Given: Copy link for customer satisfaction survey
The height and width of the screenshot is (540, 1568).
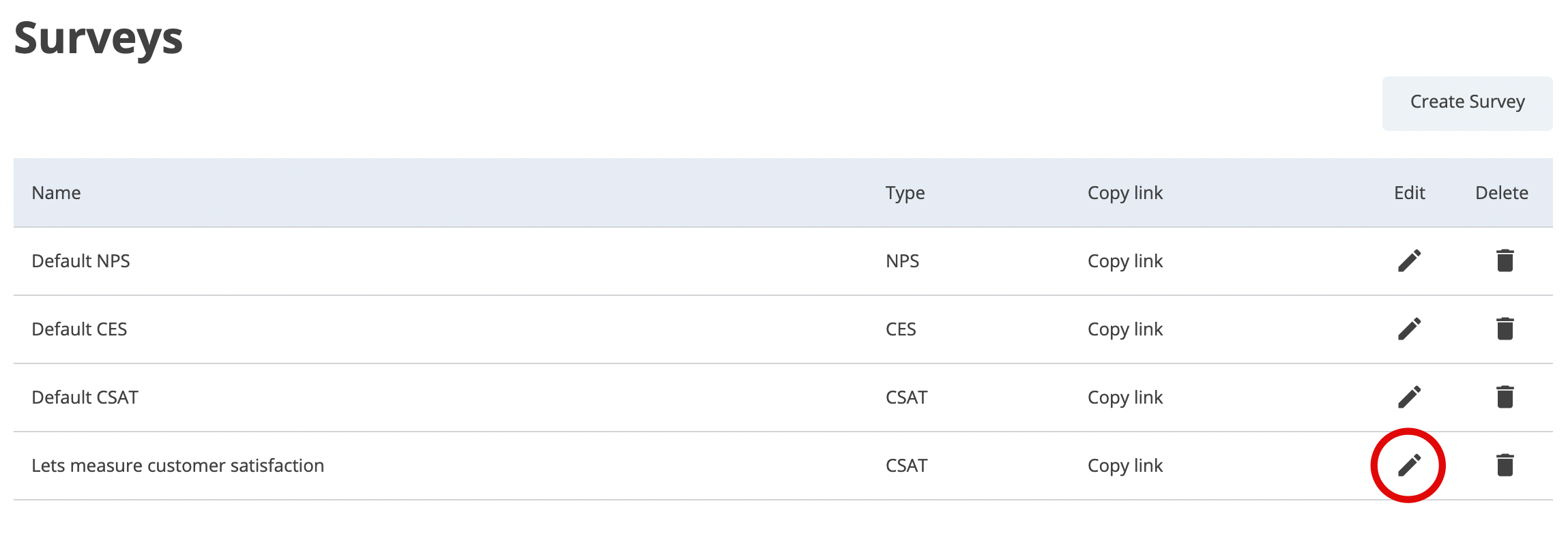Looking at the screenshot, I should pos(1124,466).
